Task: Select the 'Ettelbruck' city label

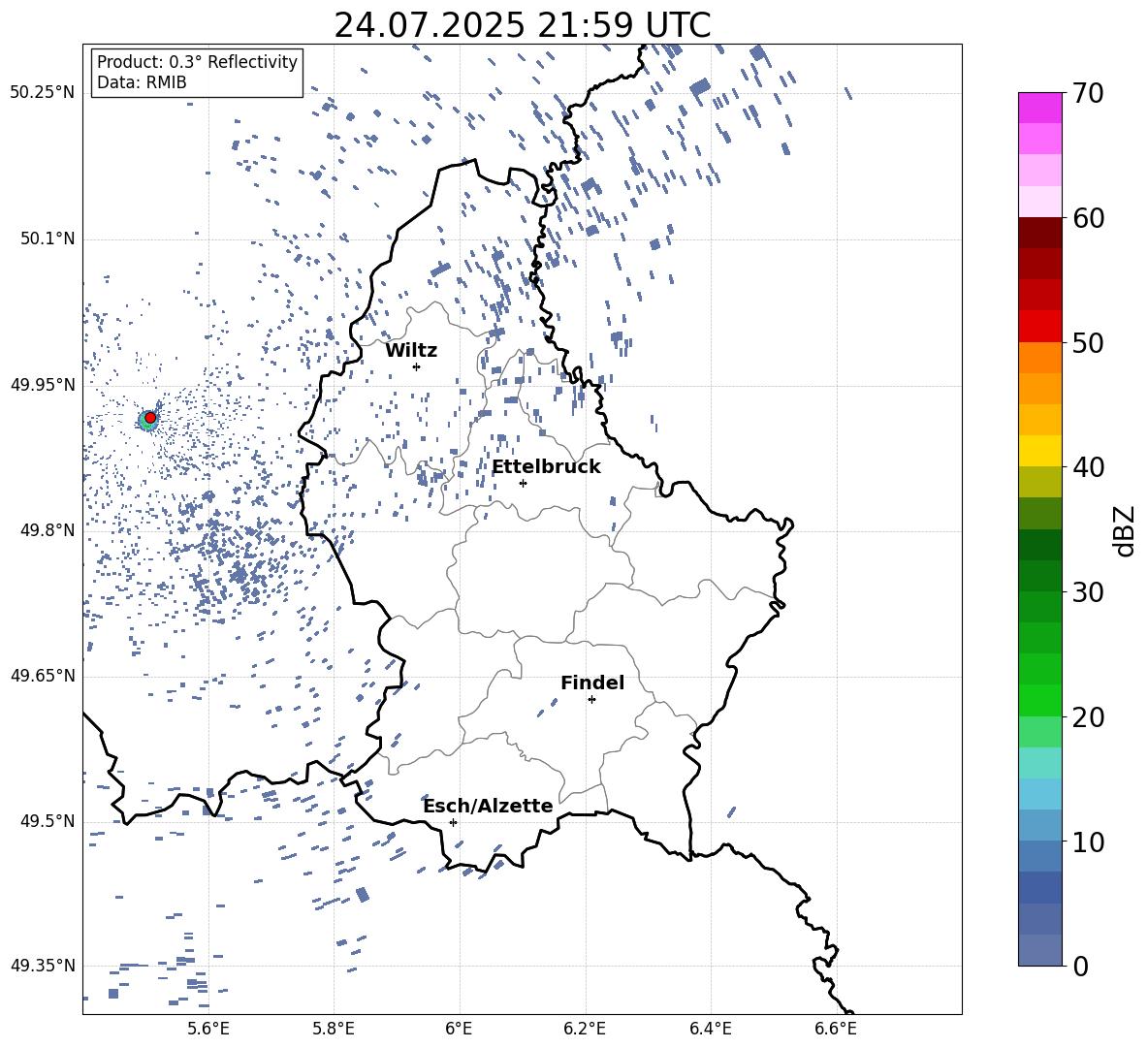Action: coord(546,467)
